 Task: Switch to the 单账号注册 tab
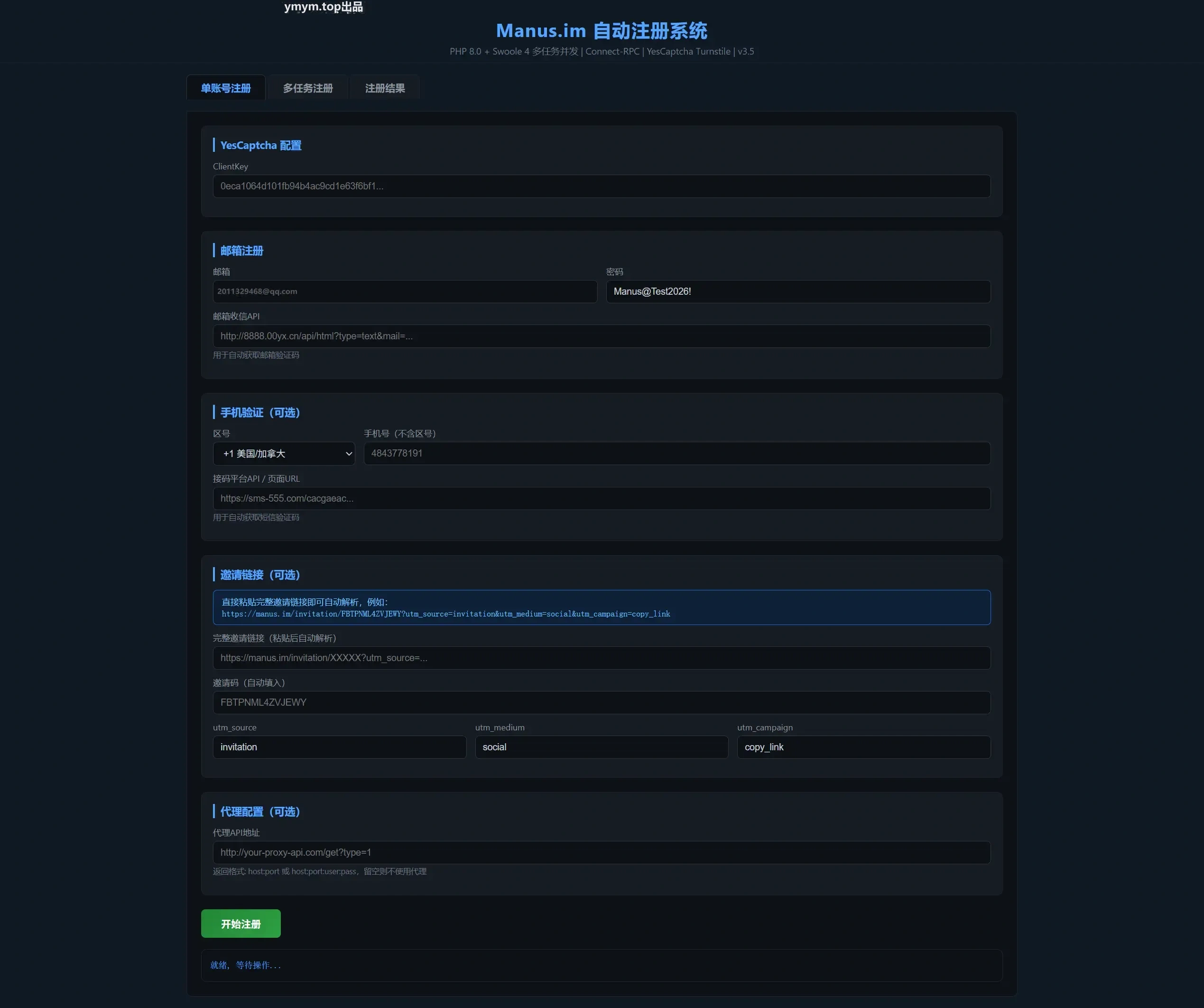click(226, 88)
